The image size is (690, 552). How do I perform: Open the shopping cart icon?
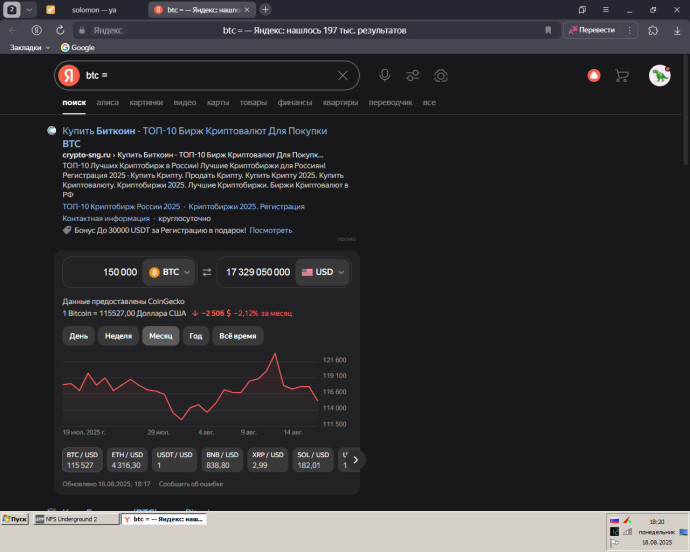pos(621,76)
